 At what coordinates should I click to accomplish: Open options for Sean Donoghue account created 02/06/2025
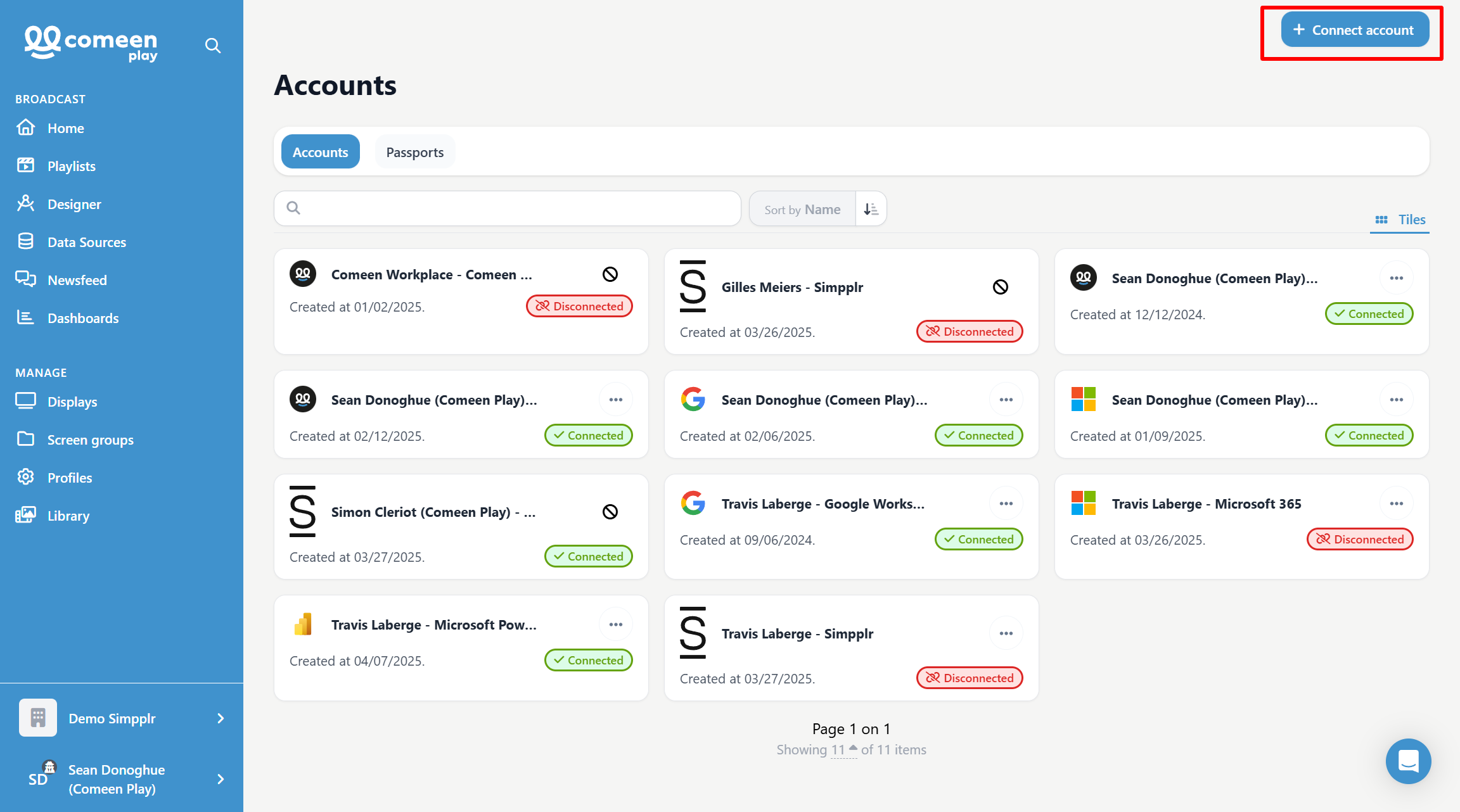[x=1006, y=400]
